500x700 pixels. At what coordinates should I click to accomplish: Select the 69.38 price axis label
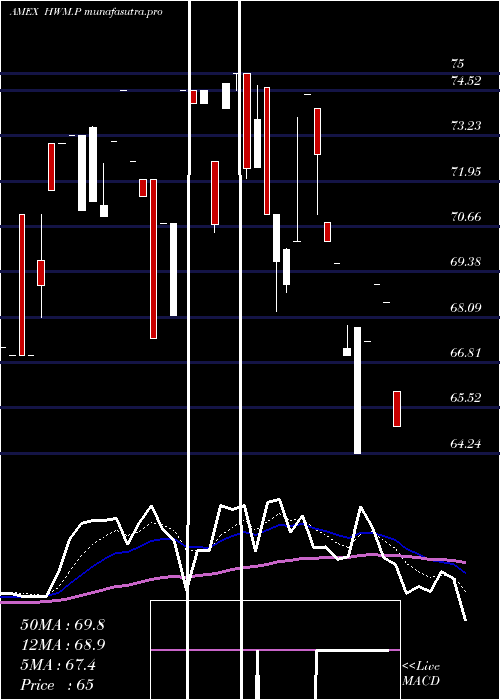click(x=466, y=262)
